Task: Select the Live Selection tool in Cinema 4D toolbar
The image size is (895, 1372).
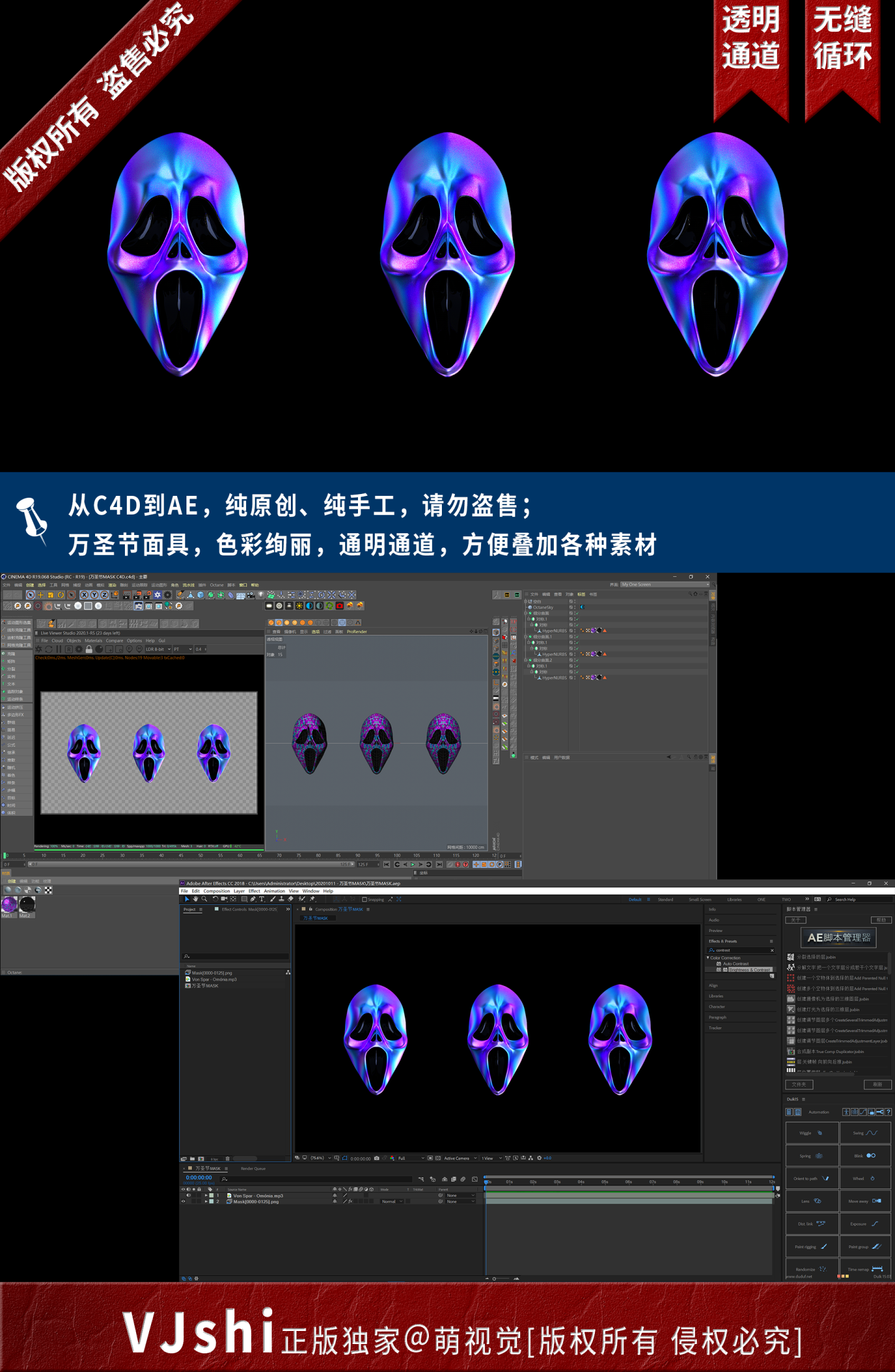Action: point(30,595)
